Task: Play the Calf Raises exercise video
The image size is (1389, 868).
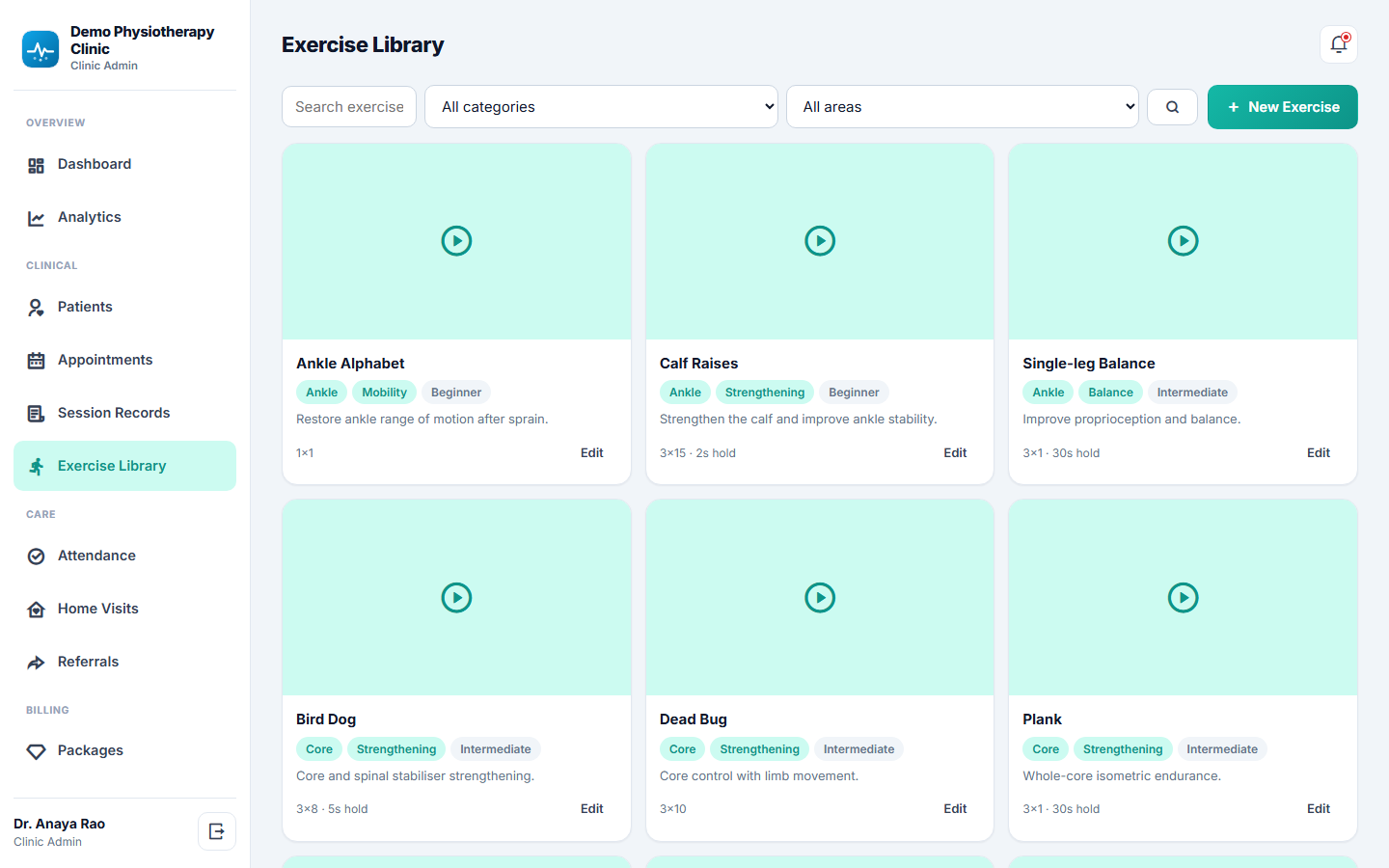Action: point(820,241)
